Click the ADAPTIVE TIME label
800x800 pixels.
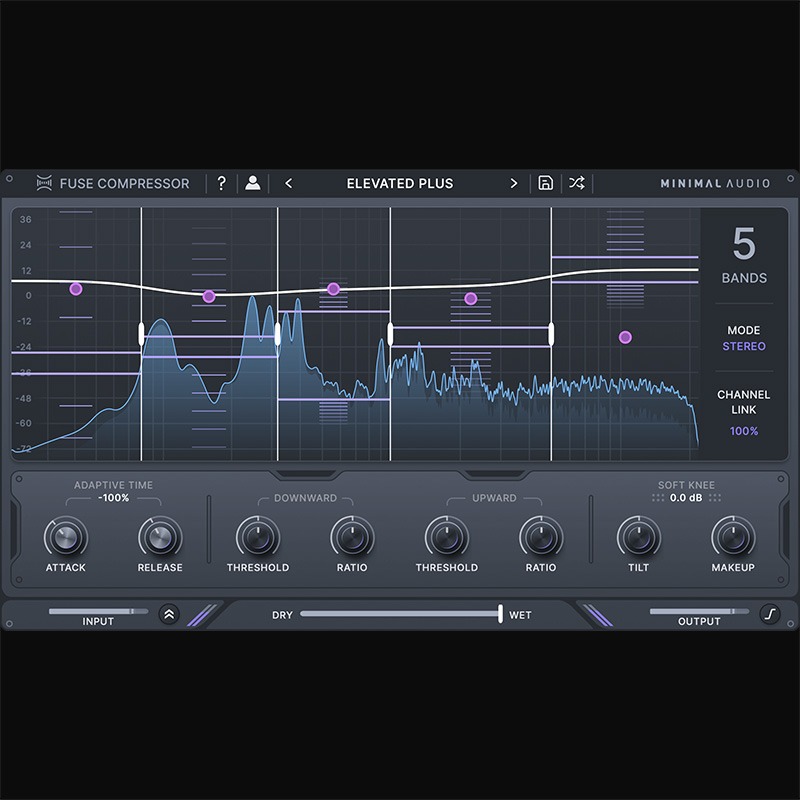point(113,485)
